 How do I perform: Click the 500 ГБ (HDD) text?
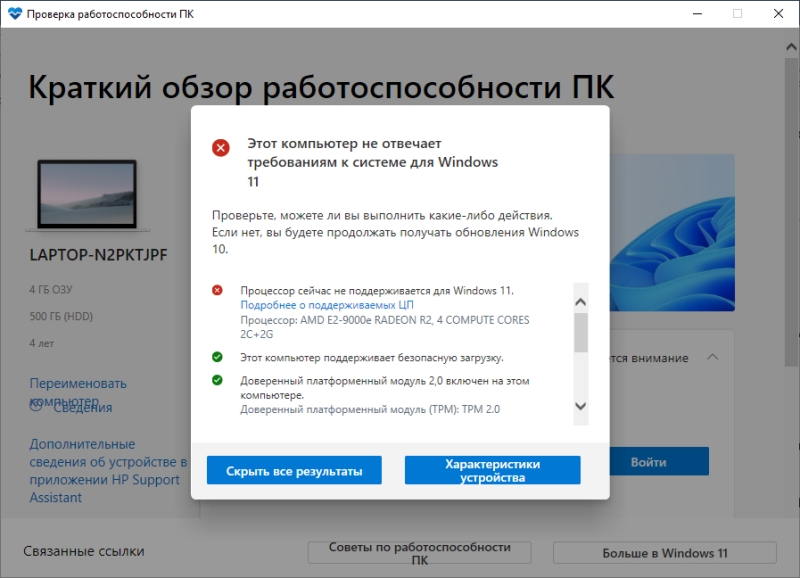pyautogui.click(x=61, y=316)
